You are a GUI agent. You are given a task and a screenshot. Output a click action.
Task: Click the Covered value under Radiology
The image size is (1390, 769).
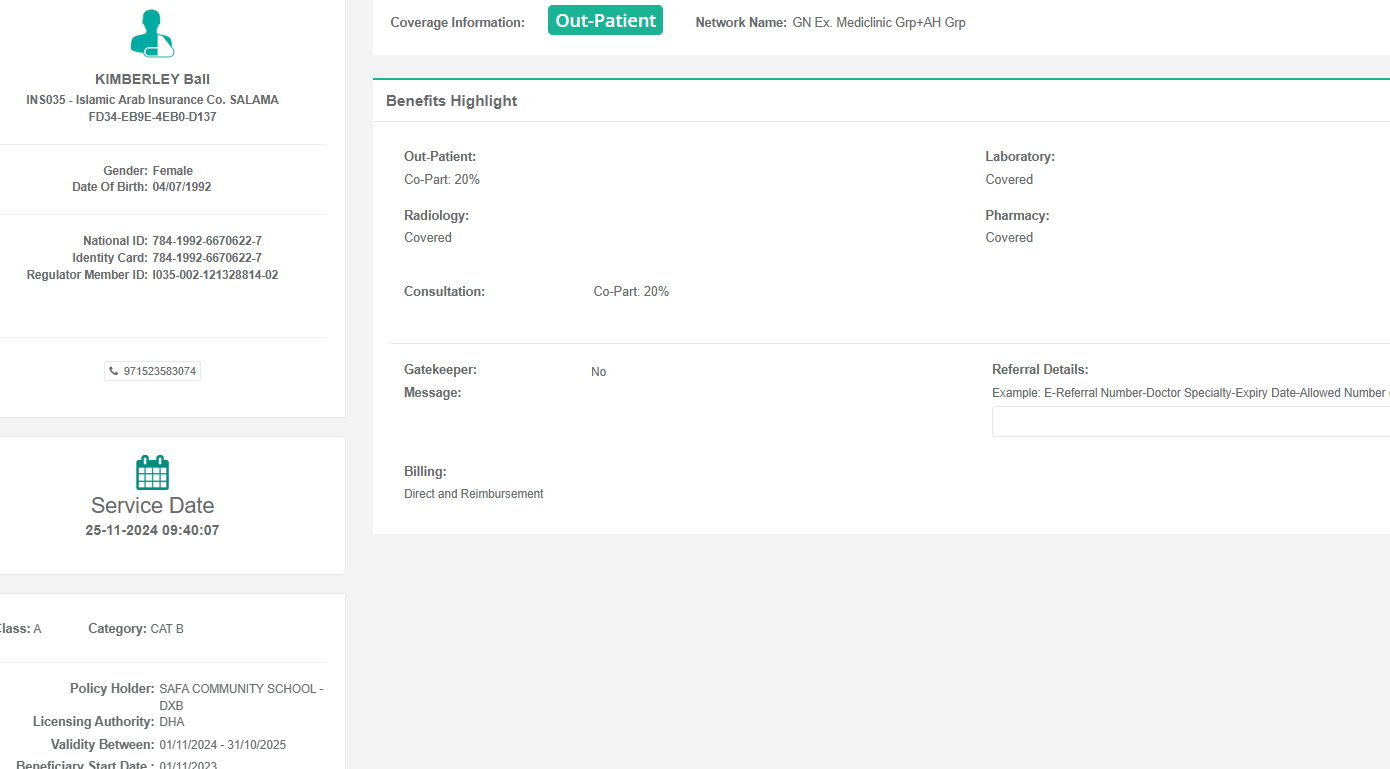(428, 238)
